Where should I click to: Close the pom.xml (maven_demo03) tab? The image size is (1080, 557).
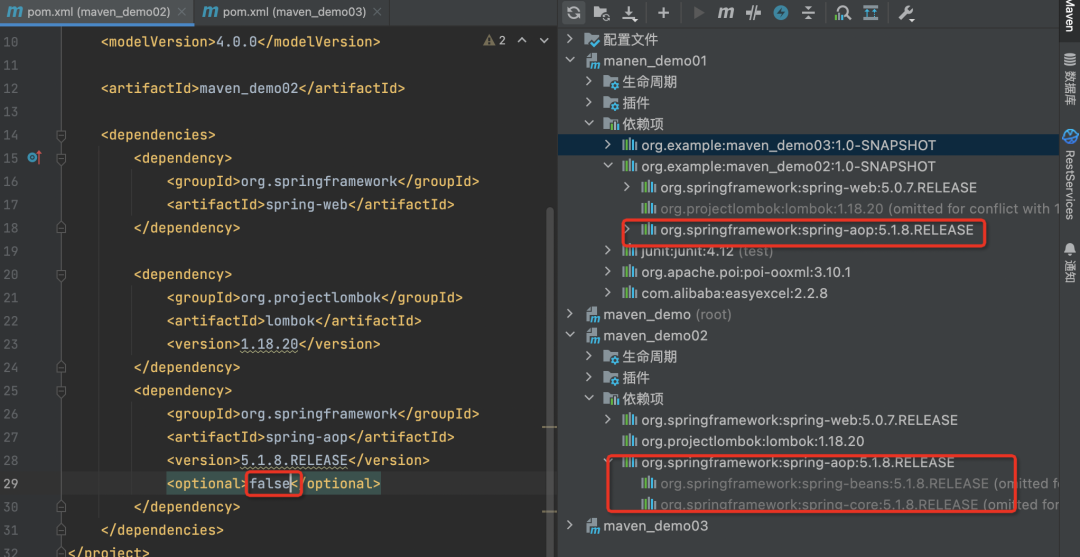(377, 12)
